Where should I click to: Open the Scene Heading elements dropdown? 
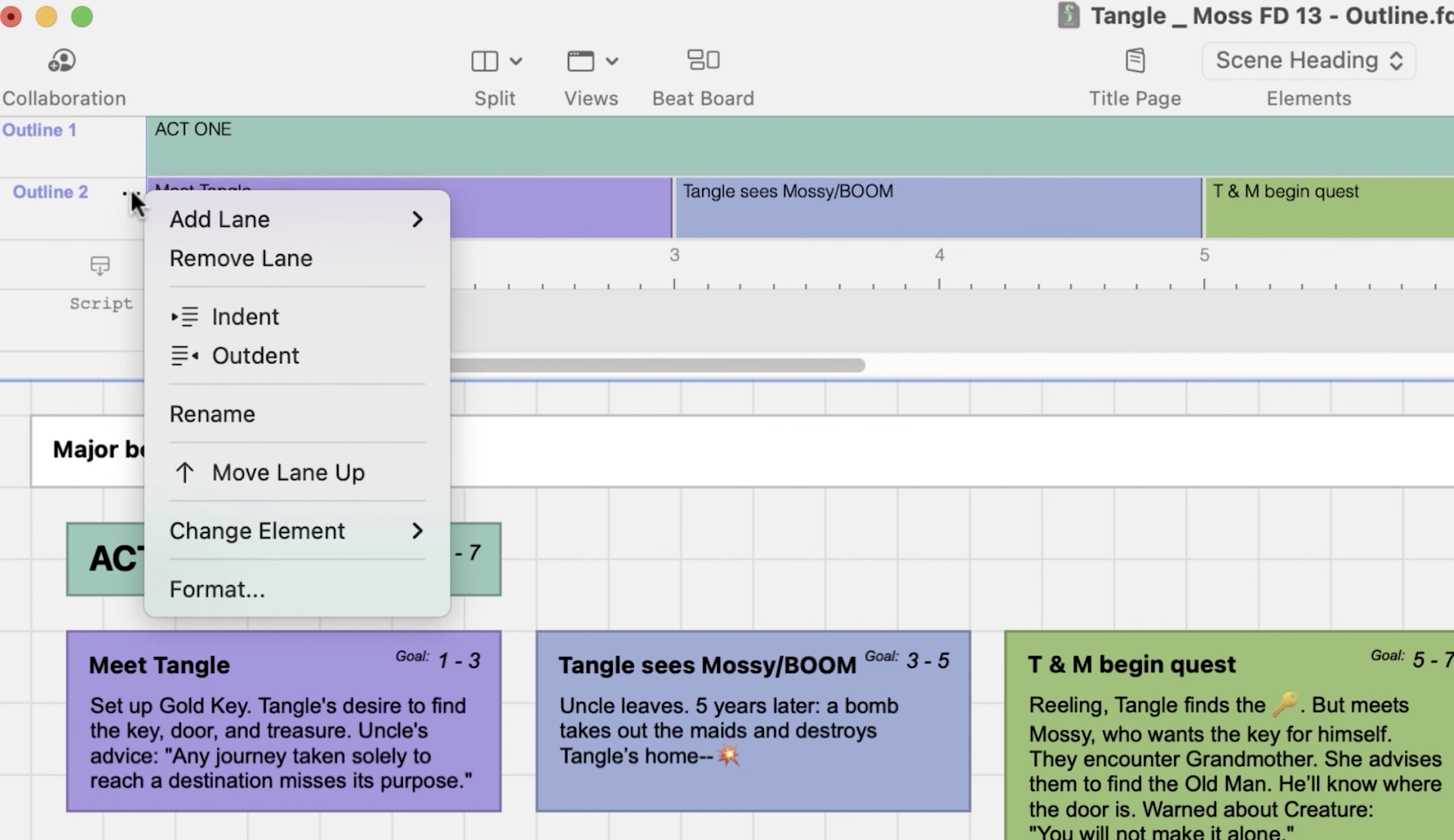point(1308,61)
